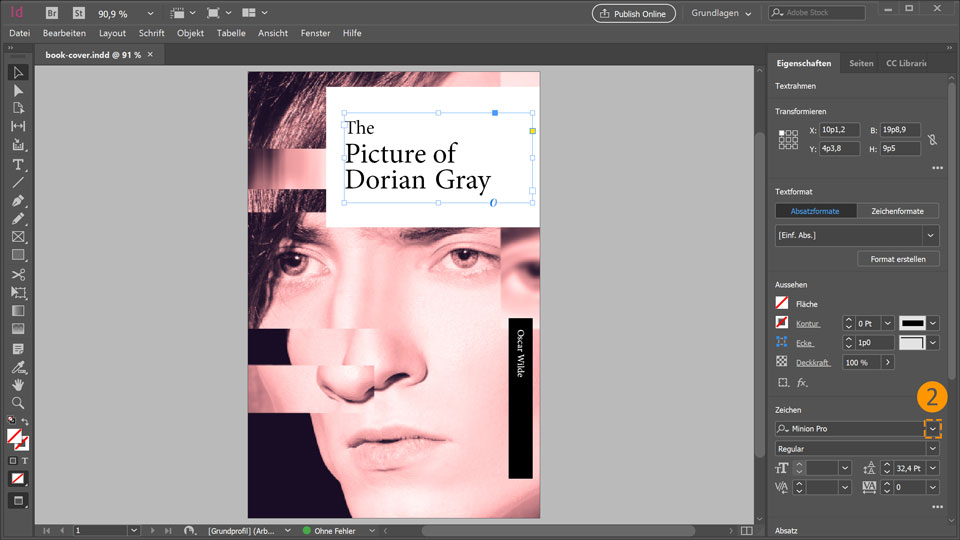Set the top-left reference point in Transformieren
The image size is (960, 540).
coord(782,133)
